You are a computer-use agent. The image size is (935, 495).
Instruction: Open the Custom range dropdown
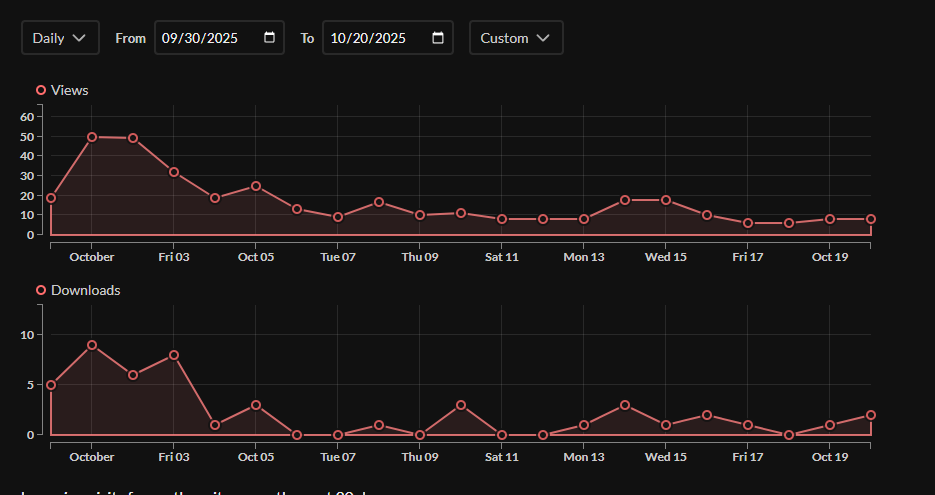point(516,38)
